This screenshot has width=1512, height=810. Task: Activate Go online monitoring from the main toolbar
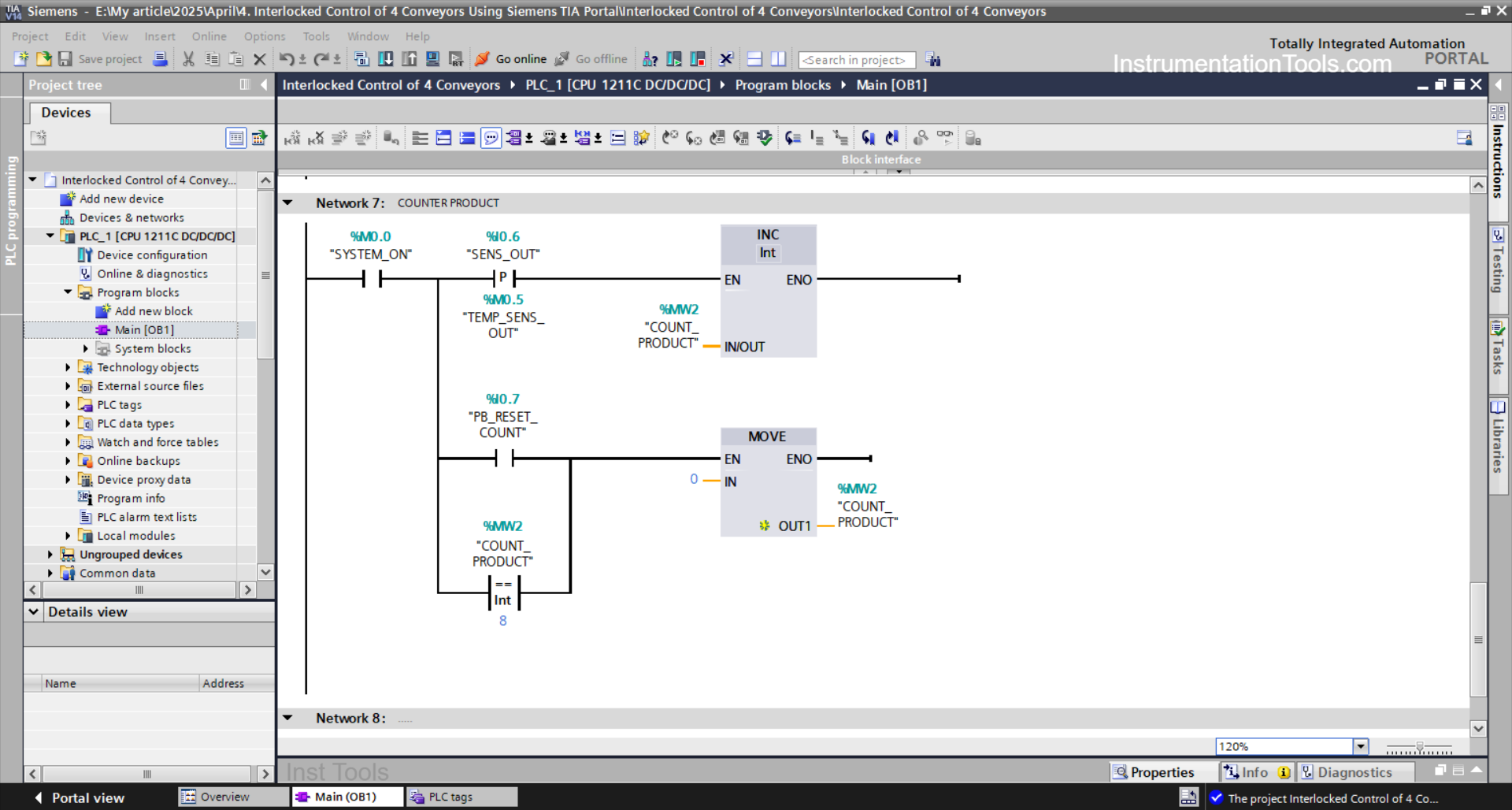pyautogui.click(x=510, y=59)
